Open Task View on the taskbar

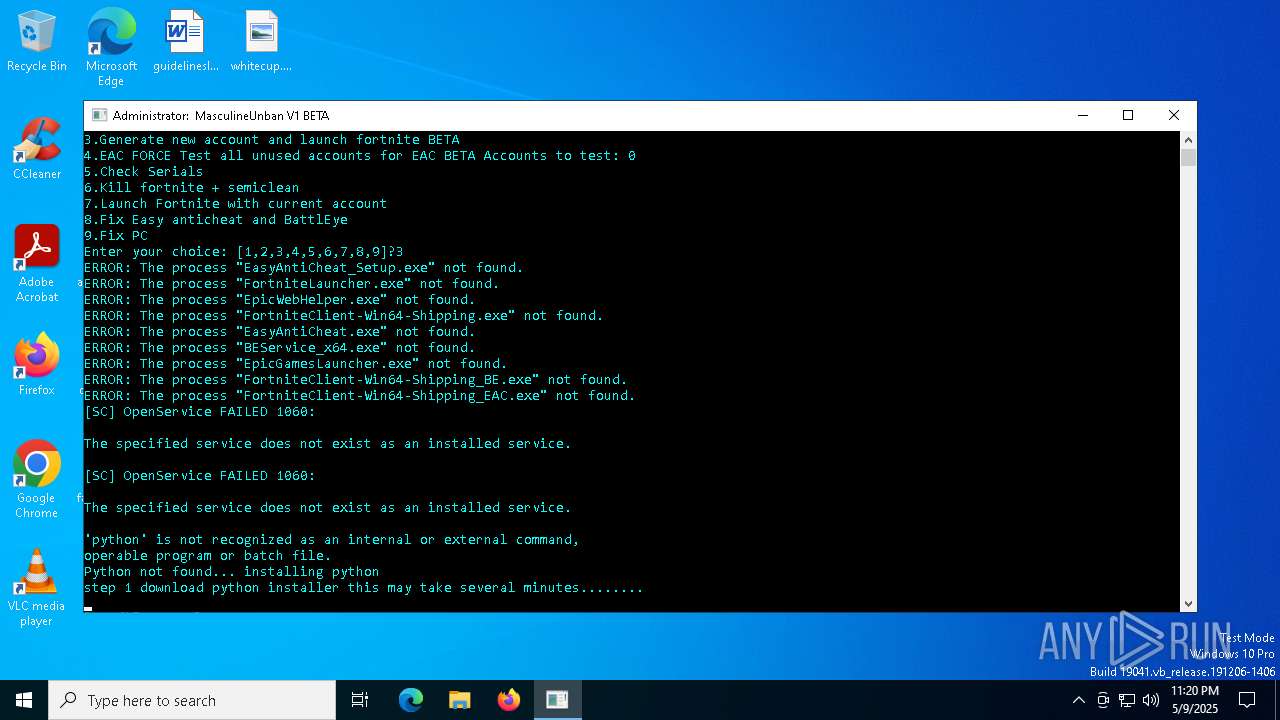tap(360, 700)
